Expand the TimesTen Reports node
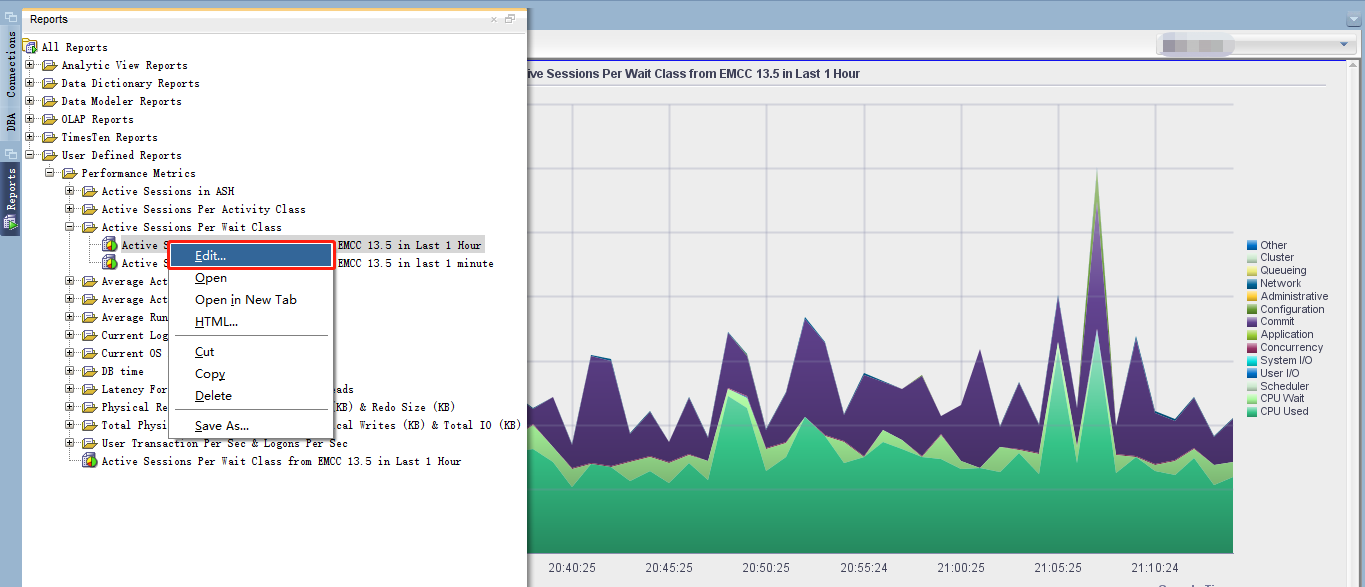Image resolution: width=1365 pixels, height=587 pixels. click(x=30, y=137)
